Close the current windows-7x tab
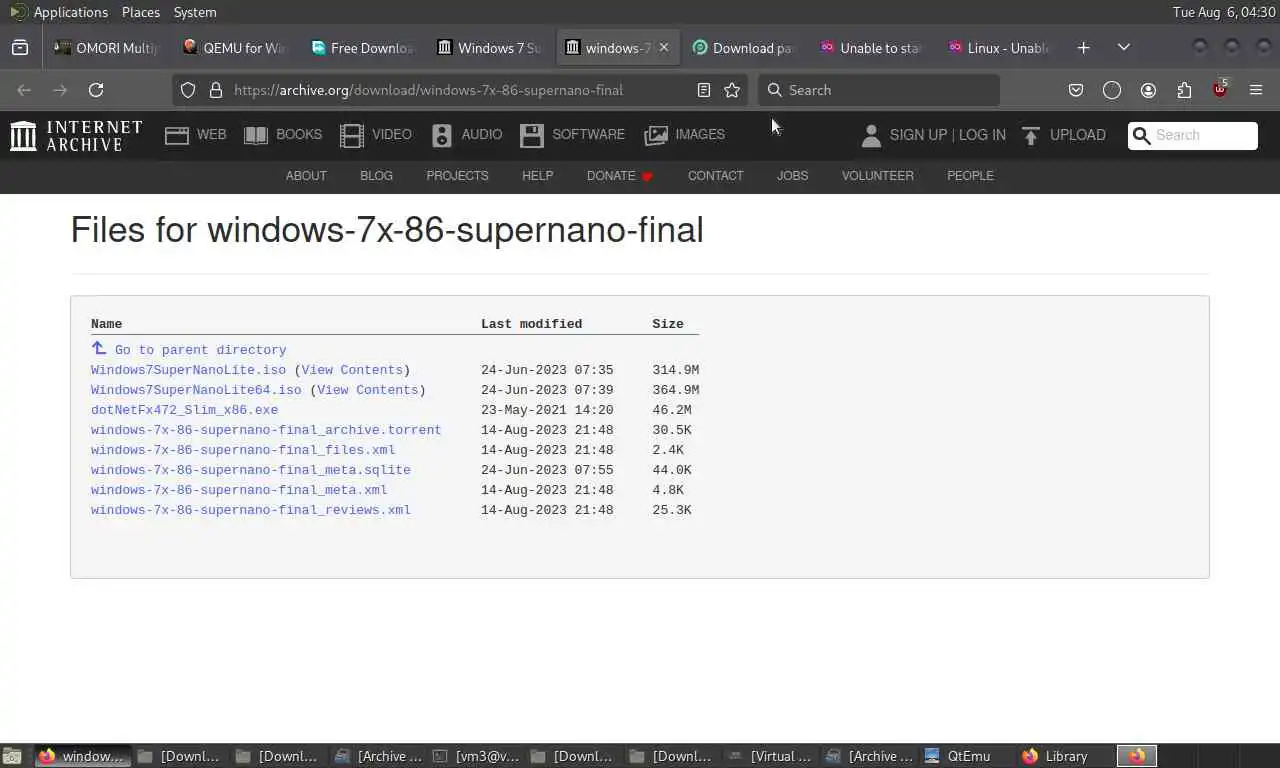Image resolution: width=1280 pixels, height=768 pixels. pos(663,47)
